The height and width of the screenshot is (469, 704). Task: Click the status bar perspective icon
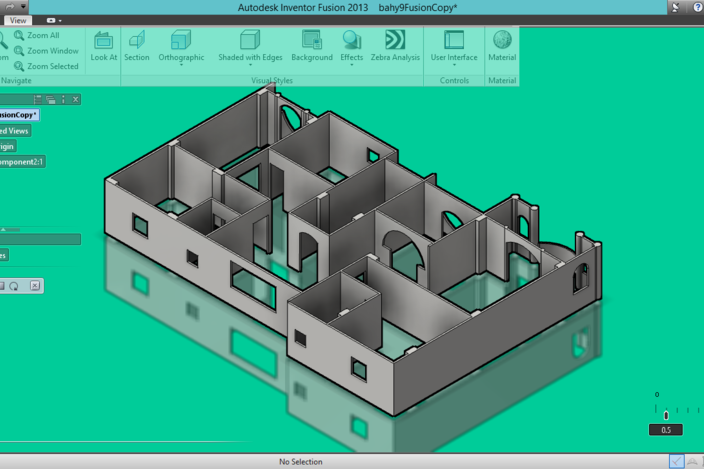point(693,461)
